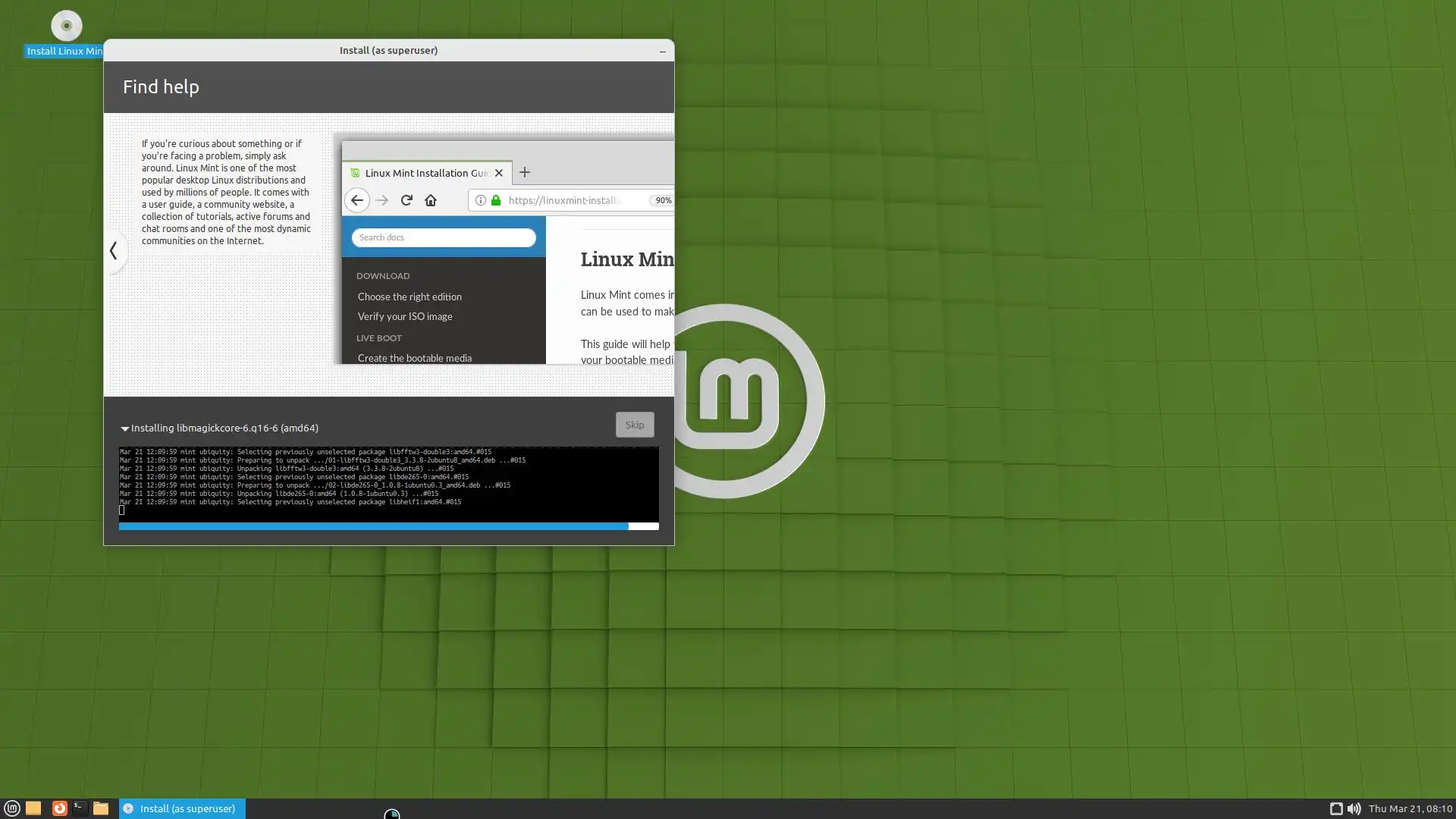Click the Installing libmagickcore status label
Image resolution: width=1456 pixels, height=819 pixels.
224,428
